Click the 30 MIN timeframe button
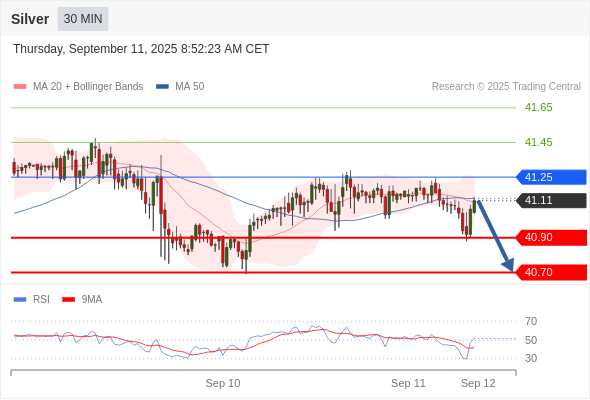The width and height of the screenshot is (590, 400). [83, 19]
